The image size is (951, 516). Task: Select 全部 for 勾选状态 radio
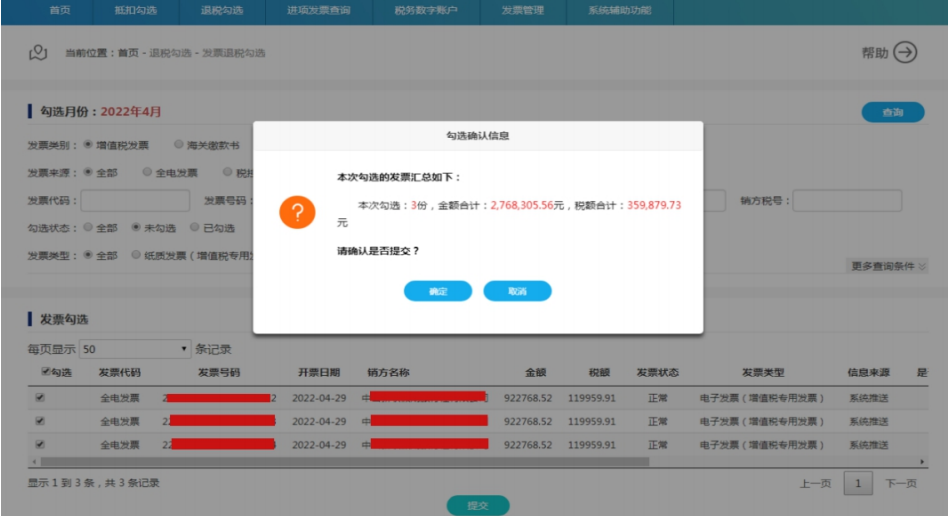coord(88,227)
